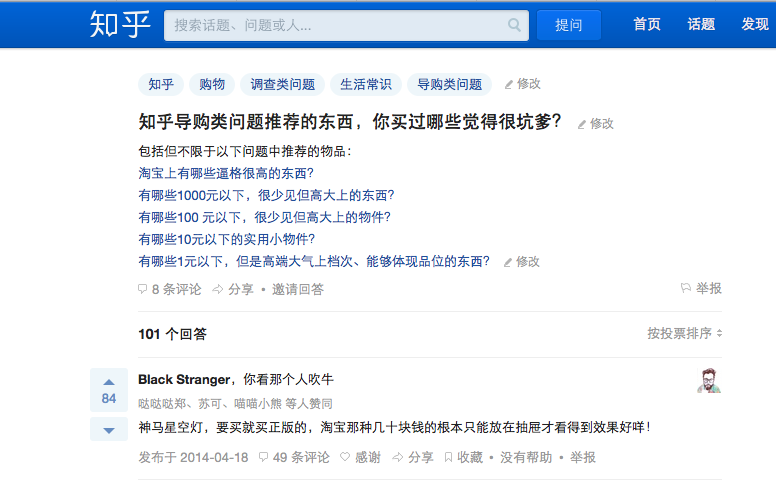Screen dimensions: 776x486
Task: View the question's 8 条评论 comments
Action: click(x=170, y=289)
